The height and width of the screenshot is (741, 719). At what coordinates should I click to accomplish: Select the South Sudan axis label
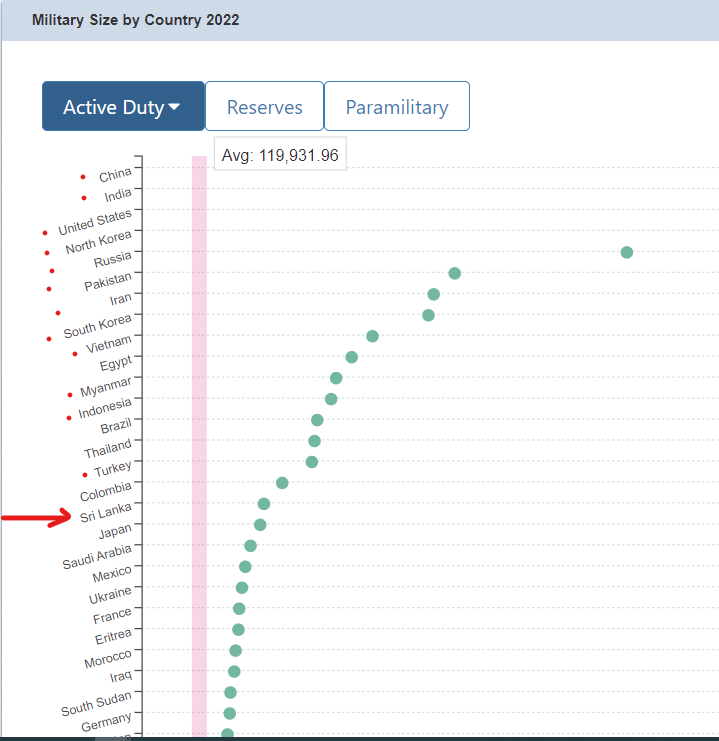(96, 704)
